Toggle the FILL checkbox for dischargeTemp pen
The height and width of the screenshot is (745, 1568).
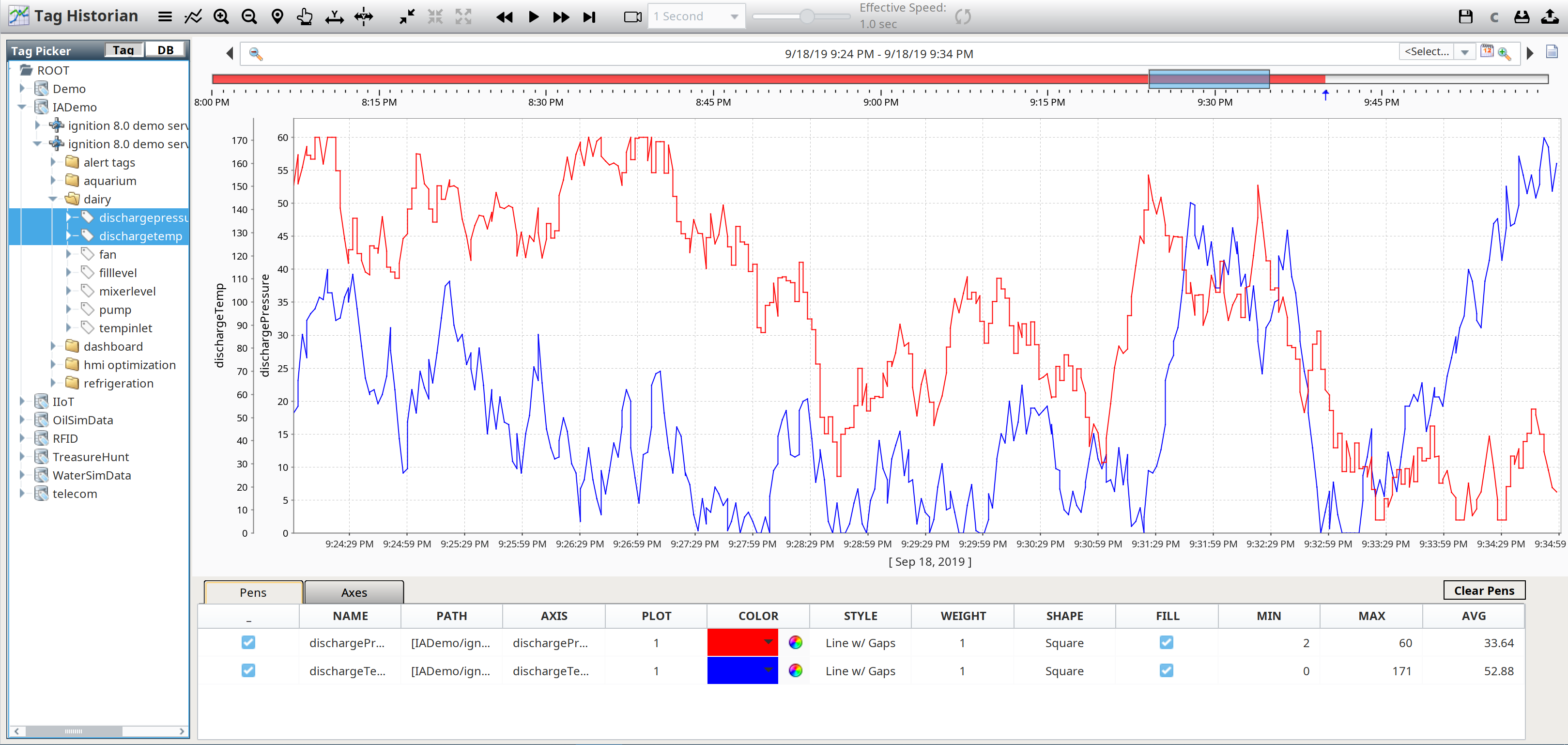(x=1166, y=670)
